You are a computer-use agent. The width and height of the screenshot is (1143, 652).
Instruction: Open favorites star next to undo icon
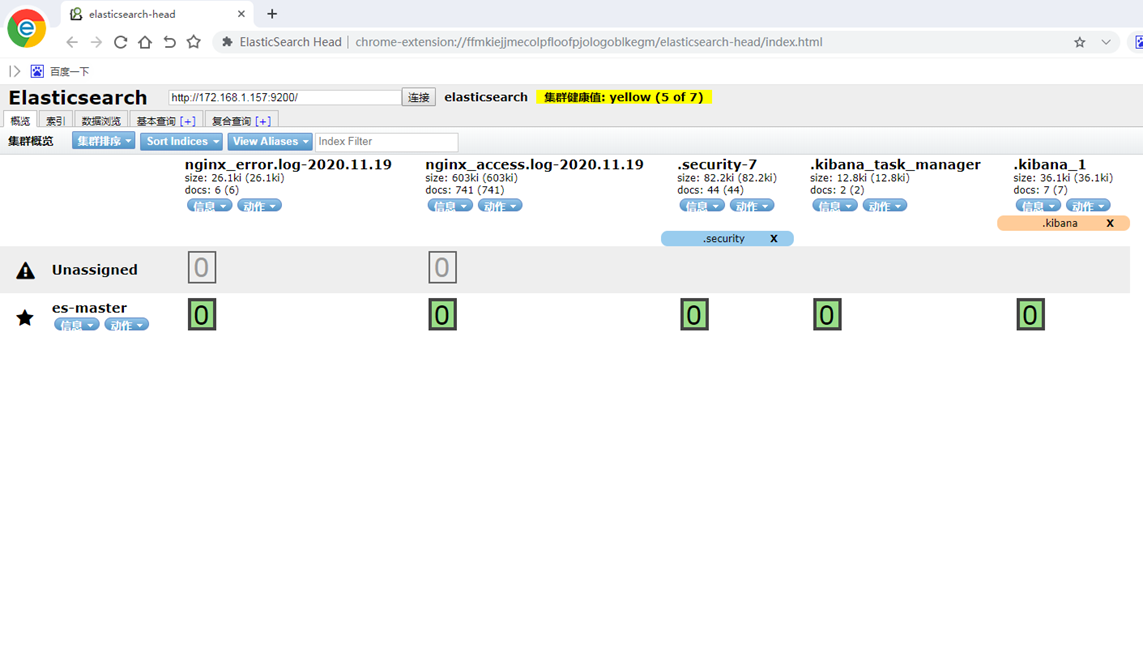(x=193, y=42)
